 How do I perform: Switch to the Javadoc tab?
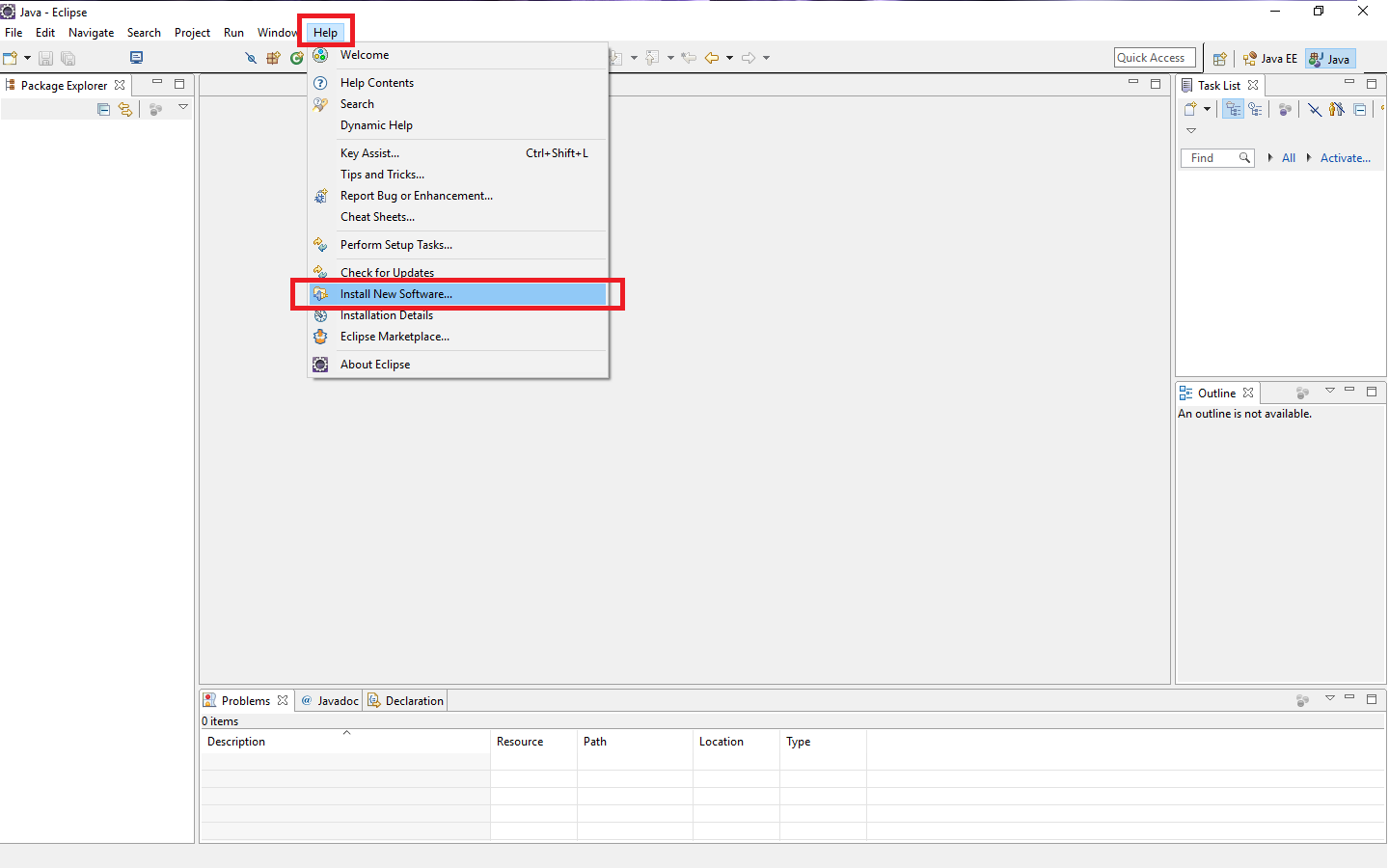[x=330, y=700]
